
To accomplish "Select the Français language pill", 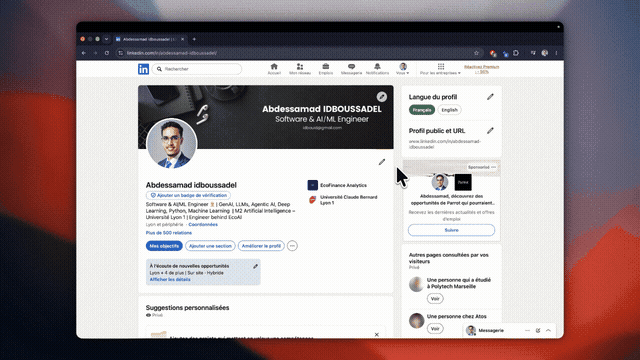I will pos(422,110).
